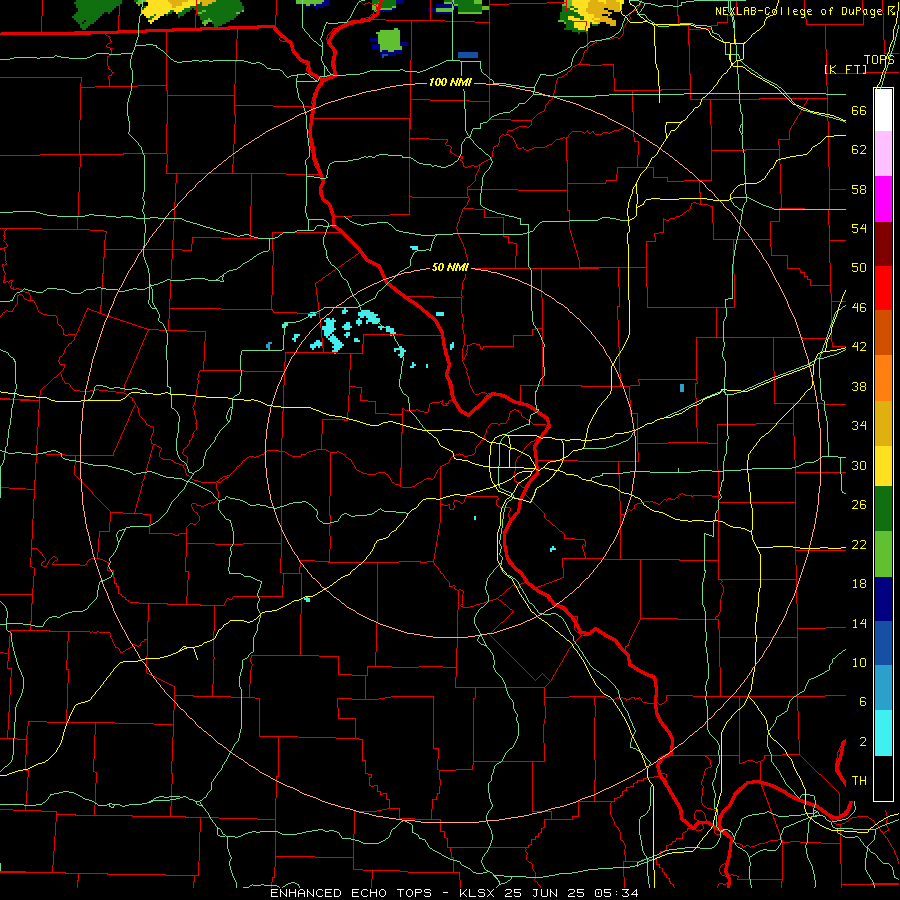Click the legend value "54"
Screen dimensions: 900x900
859,228
